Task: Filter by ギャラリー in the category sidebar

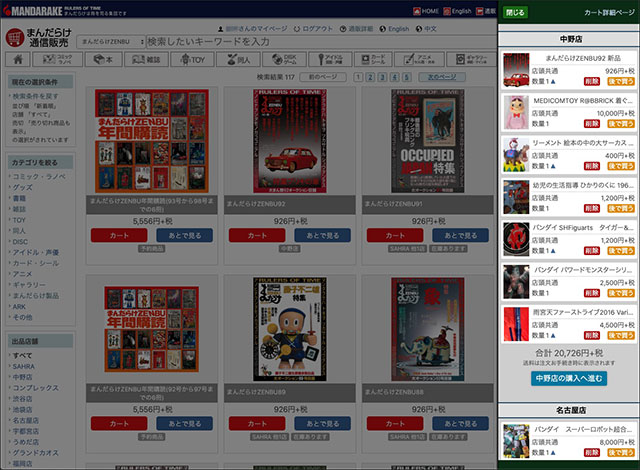Action: pyautogui.click(x=29, y=285)
